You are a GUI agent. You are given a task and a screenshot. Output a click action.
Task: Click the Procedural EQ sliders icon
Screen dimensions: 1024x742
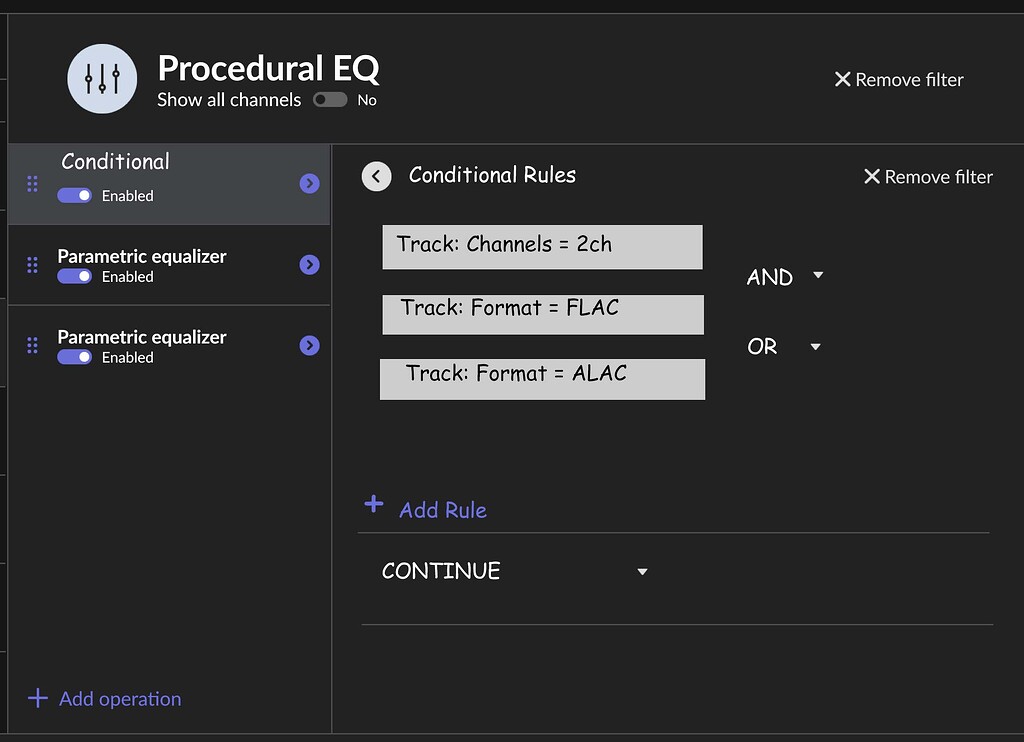pyautogui.click(x=101, y=78)
